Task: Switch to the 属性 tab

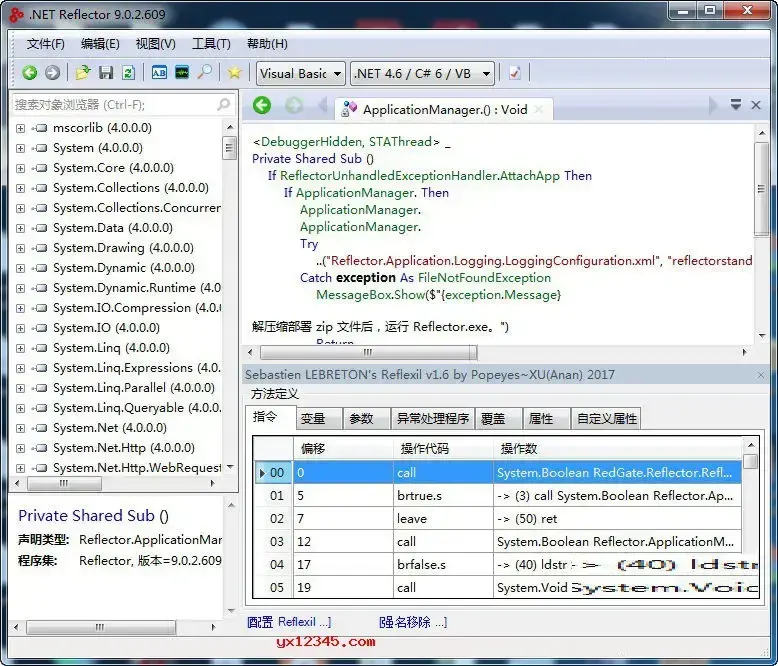Action: [546, 418]
